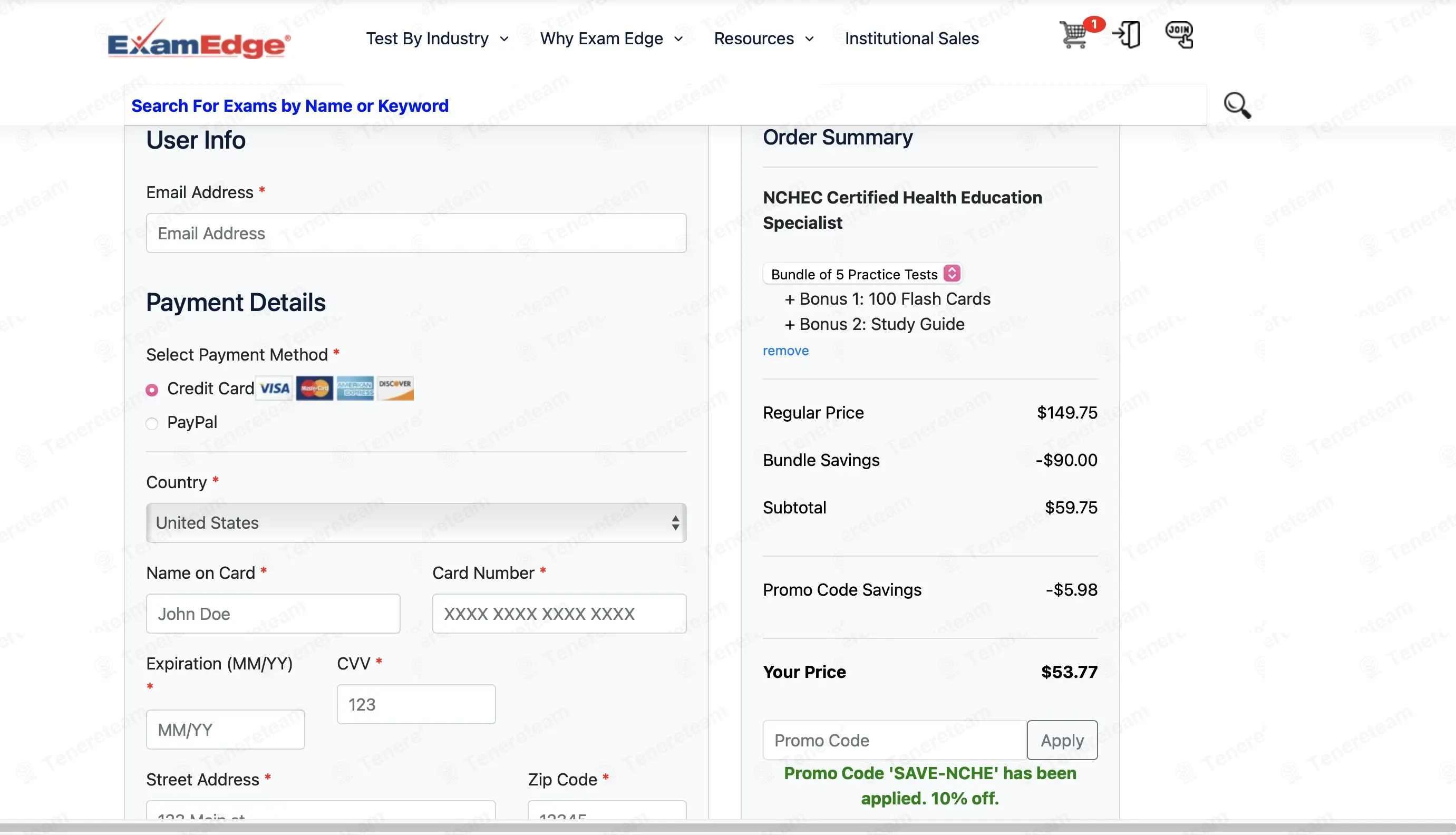Click the ExamEdge logo
The width and height of the screenshot is (1456, 835).
tap(199, 40)
